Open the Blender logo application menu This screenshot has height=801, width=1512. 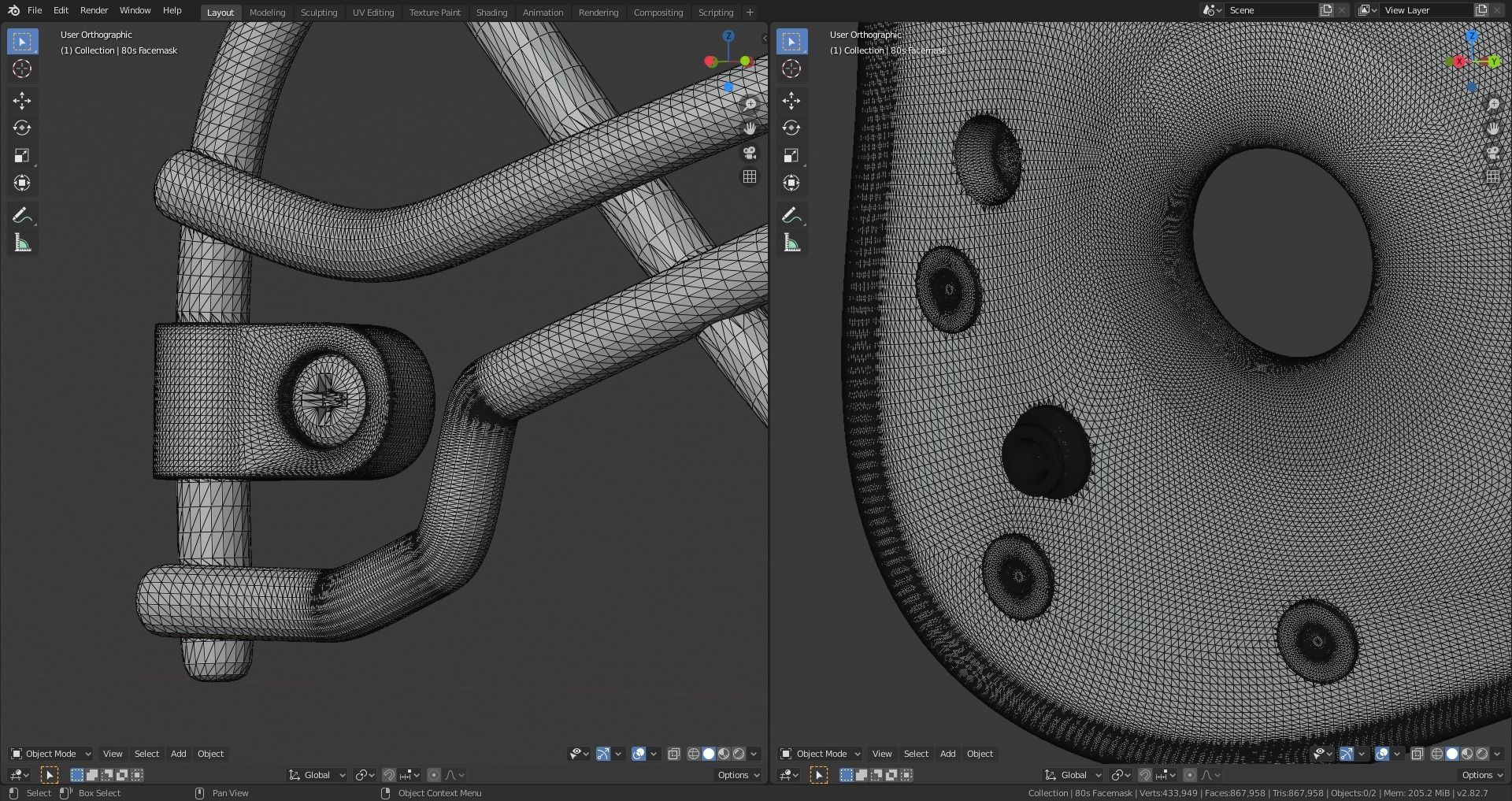tap(13, 10)
